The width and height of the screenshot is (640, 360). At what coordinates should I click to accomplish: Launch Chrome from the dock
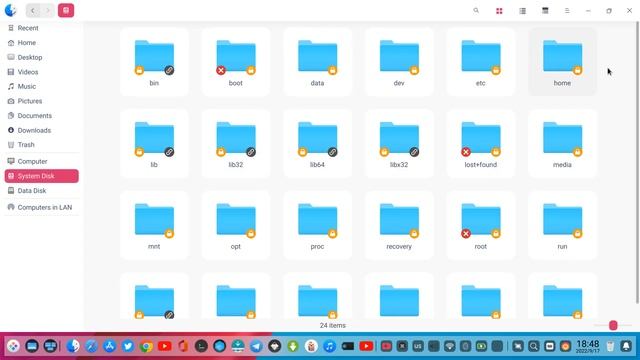pos(146,346)
